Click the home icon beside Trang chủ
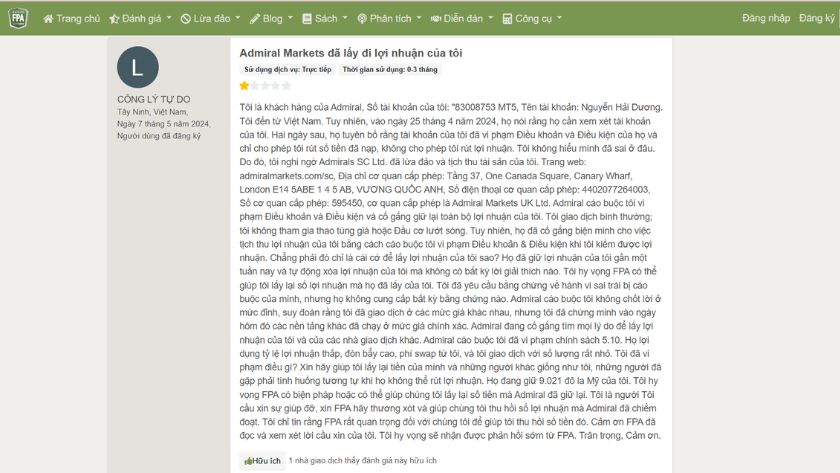840x473 pixels. click(48, 18)
